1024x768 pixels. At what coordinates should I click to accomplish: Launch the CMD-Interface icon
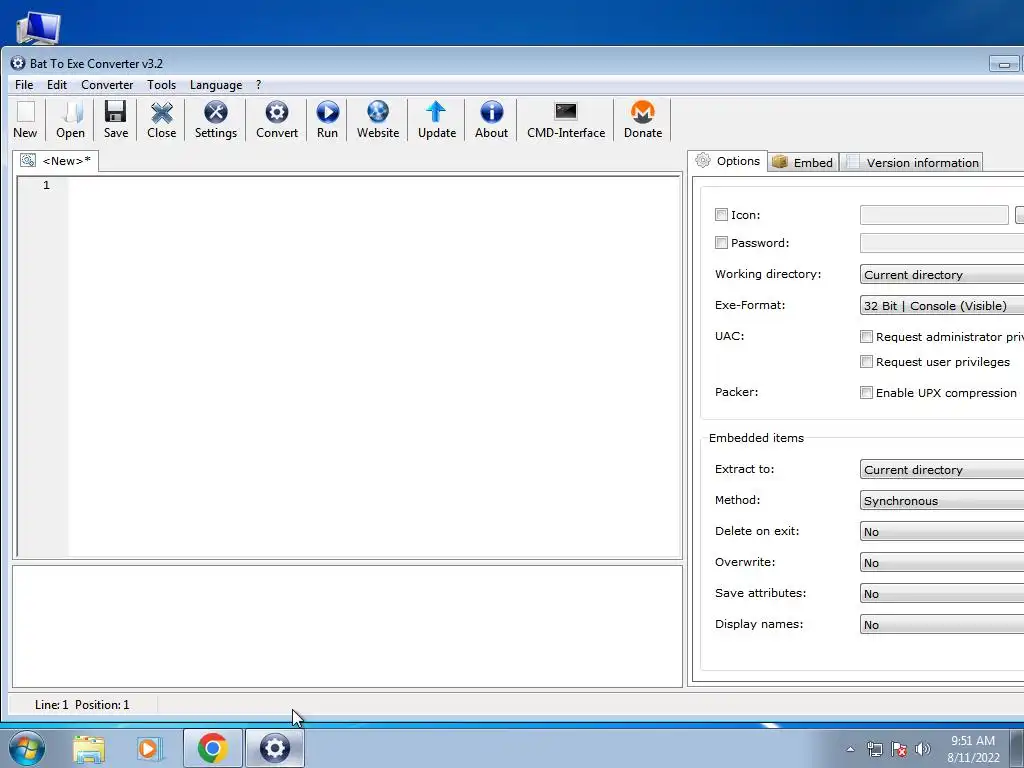tap(566, 120)
